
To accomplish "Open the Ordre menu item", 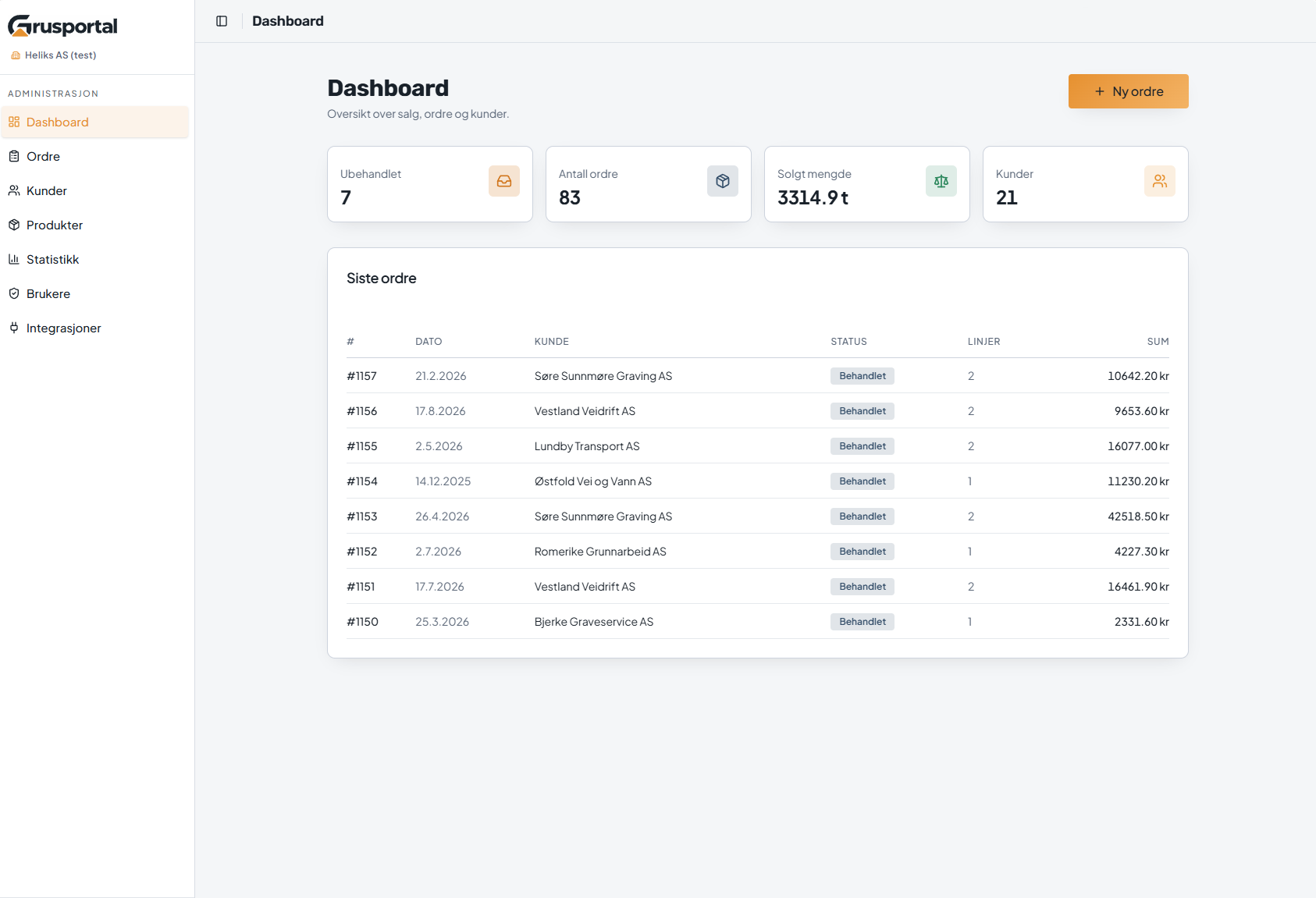I will click(x=94, y=156).
